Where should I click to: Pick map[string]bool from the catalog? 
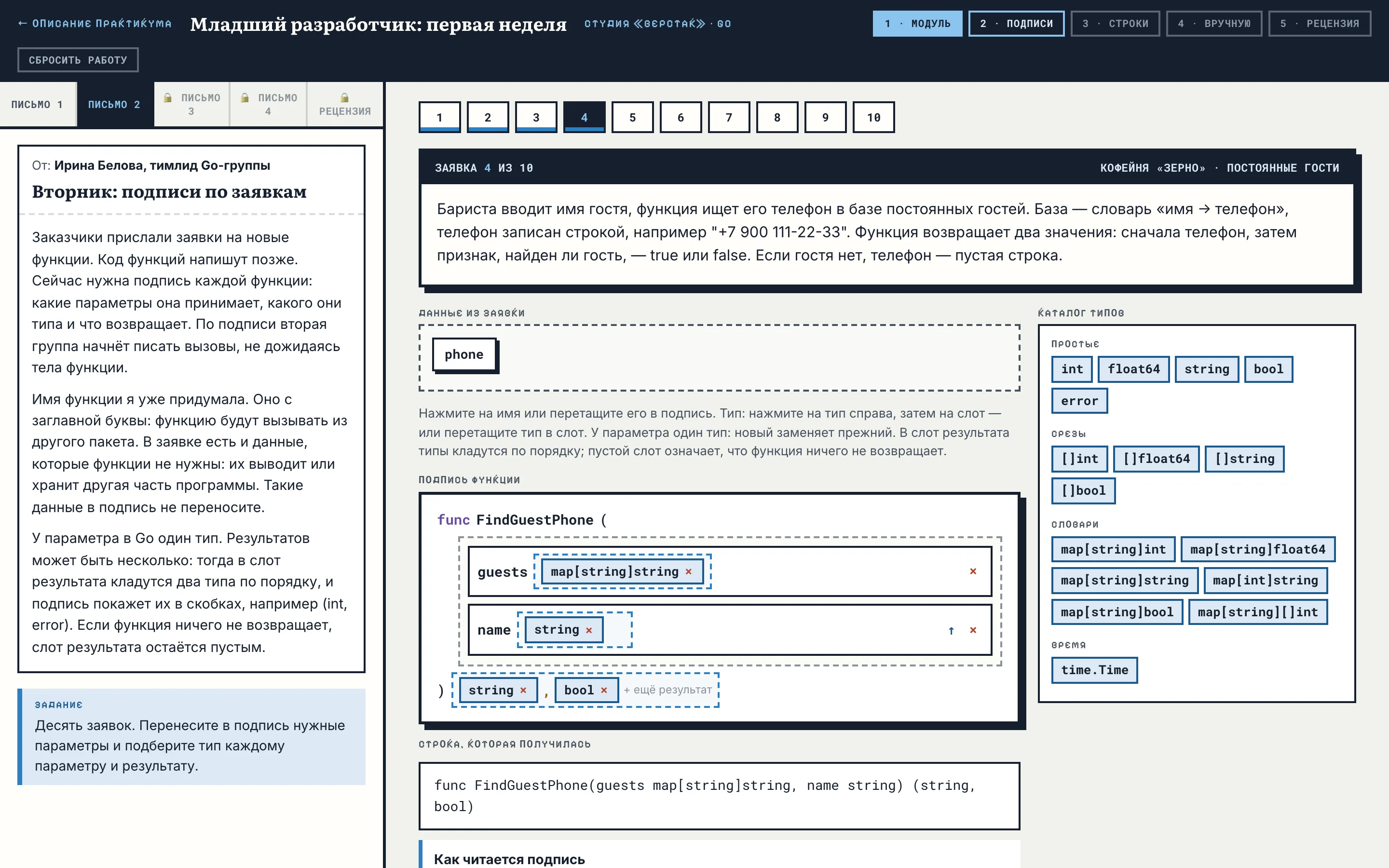[1117, 612]
